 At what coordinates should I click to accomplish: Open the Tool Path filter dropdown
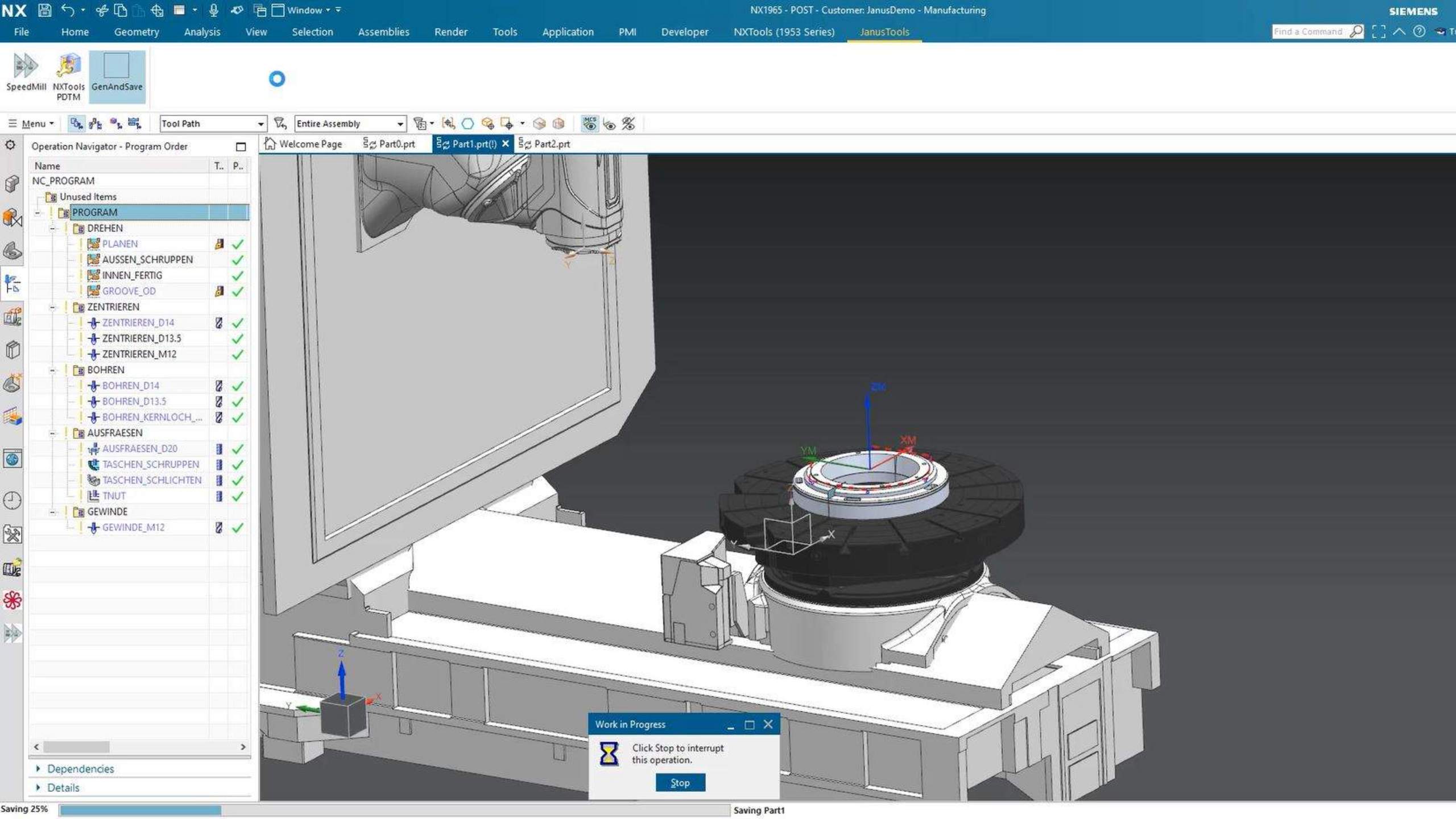[213, 123]
